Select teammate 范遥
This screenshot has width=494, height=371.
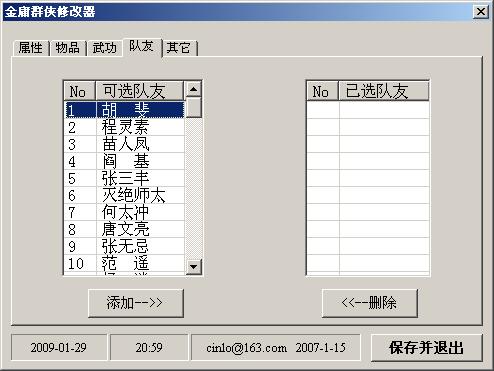coord(124,263)
